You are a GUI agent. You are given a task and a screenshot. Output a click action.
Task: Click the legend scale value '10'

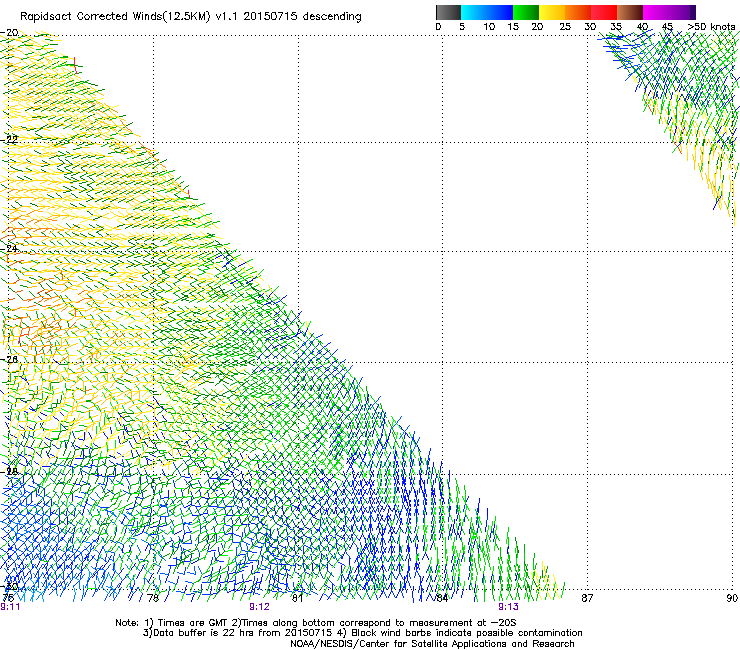tap(489, 27)
